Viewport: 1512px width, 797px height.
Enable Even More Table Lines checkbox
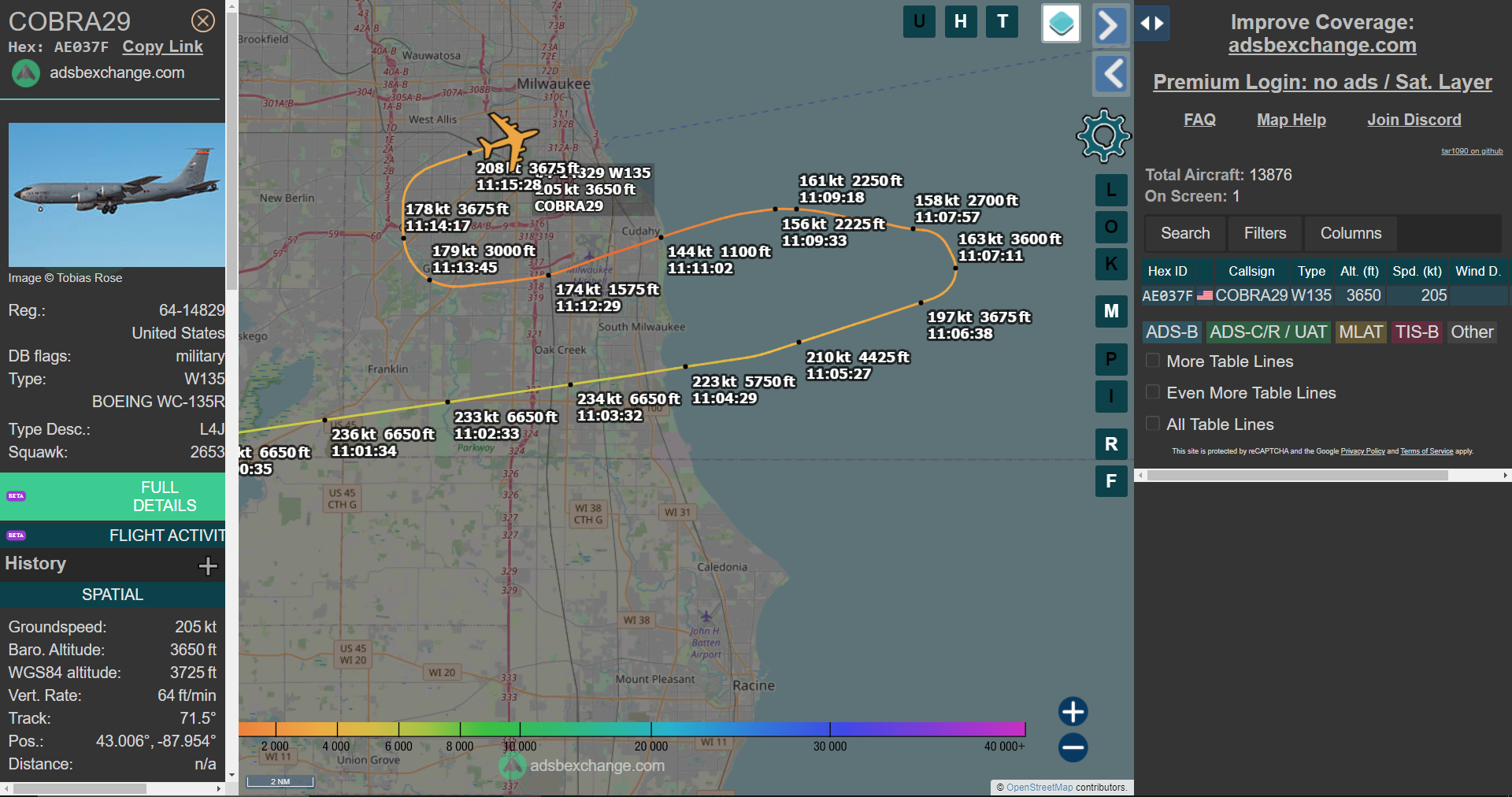[1153, 392]
